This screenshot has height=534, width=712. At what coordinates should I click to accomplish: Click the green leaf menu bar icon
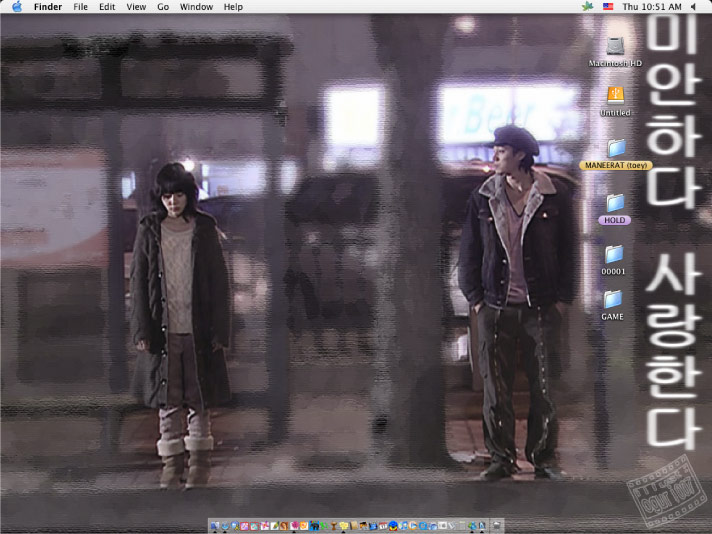pyautogui.click(x=588, y=6)
